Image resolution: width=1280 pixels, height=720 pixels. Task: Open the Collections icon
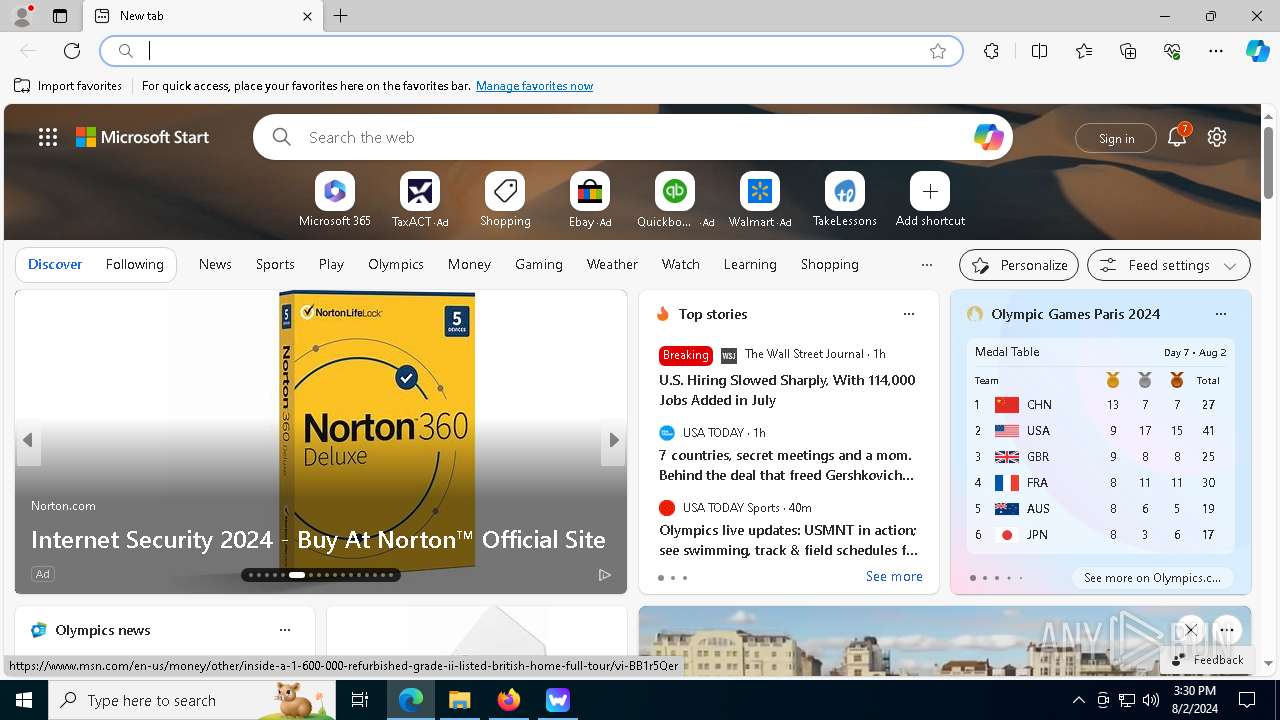pyautogui.click(x=1128, y=51)
